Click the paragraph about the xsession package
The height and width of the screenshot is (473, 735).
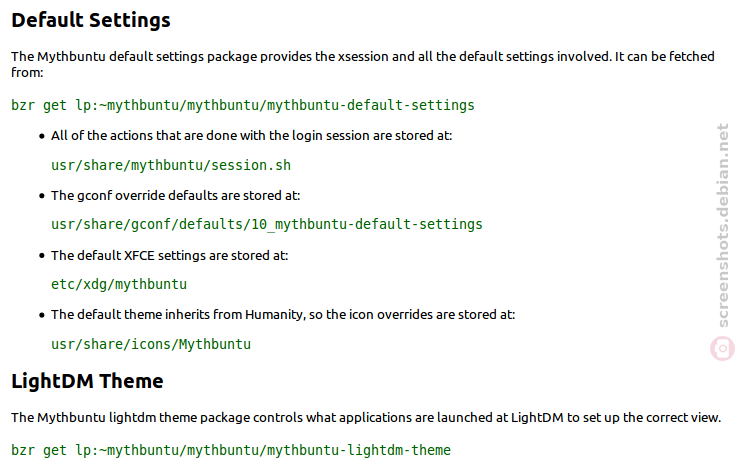(x=363, y=64)
